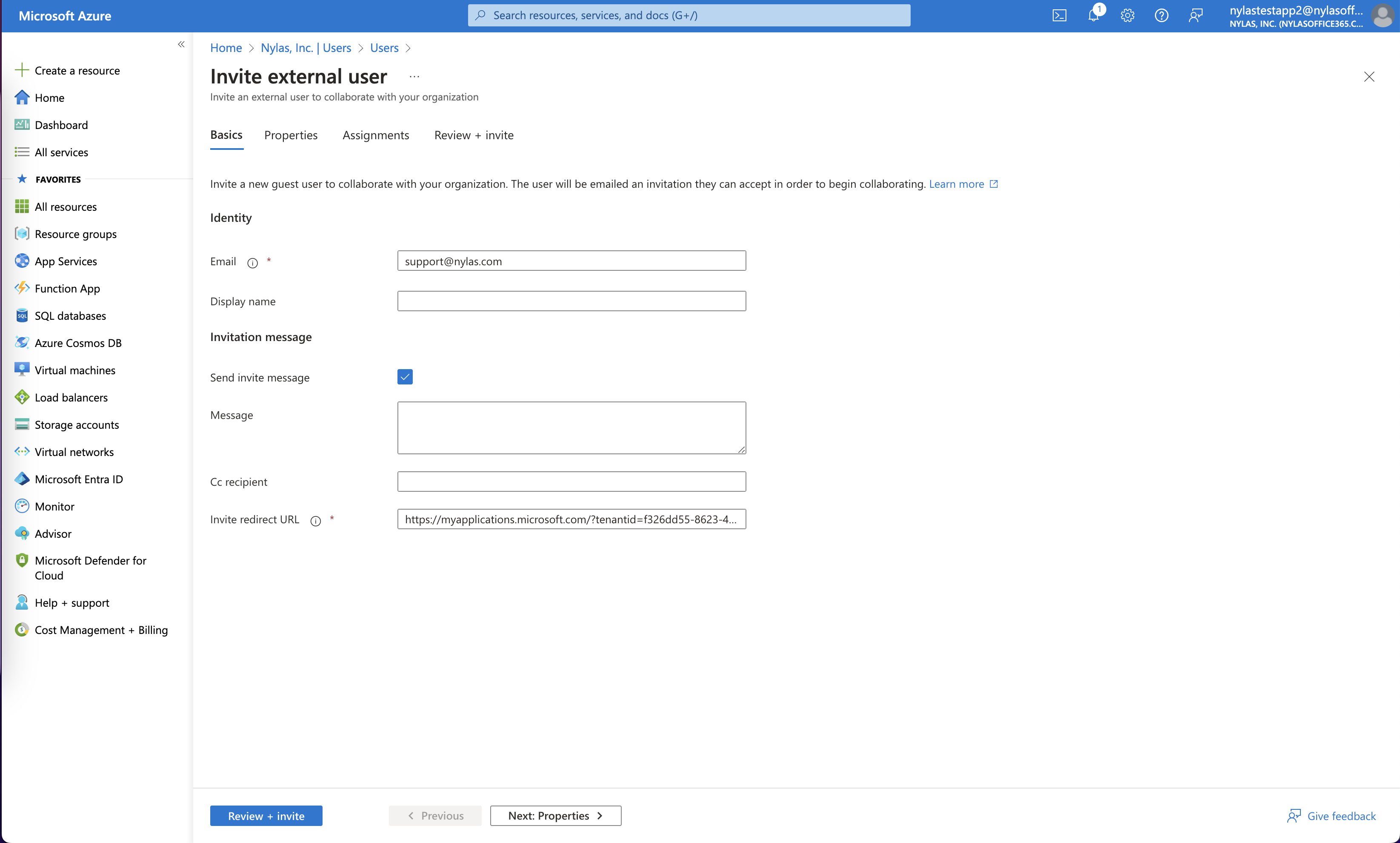Open Microsoft Defender for Cloud
This screenshot has width=1400, height=843.
pyautogui.click(x=90, y=568)
